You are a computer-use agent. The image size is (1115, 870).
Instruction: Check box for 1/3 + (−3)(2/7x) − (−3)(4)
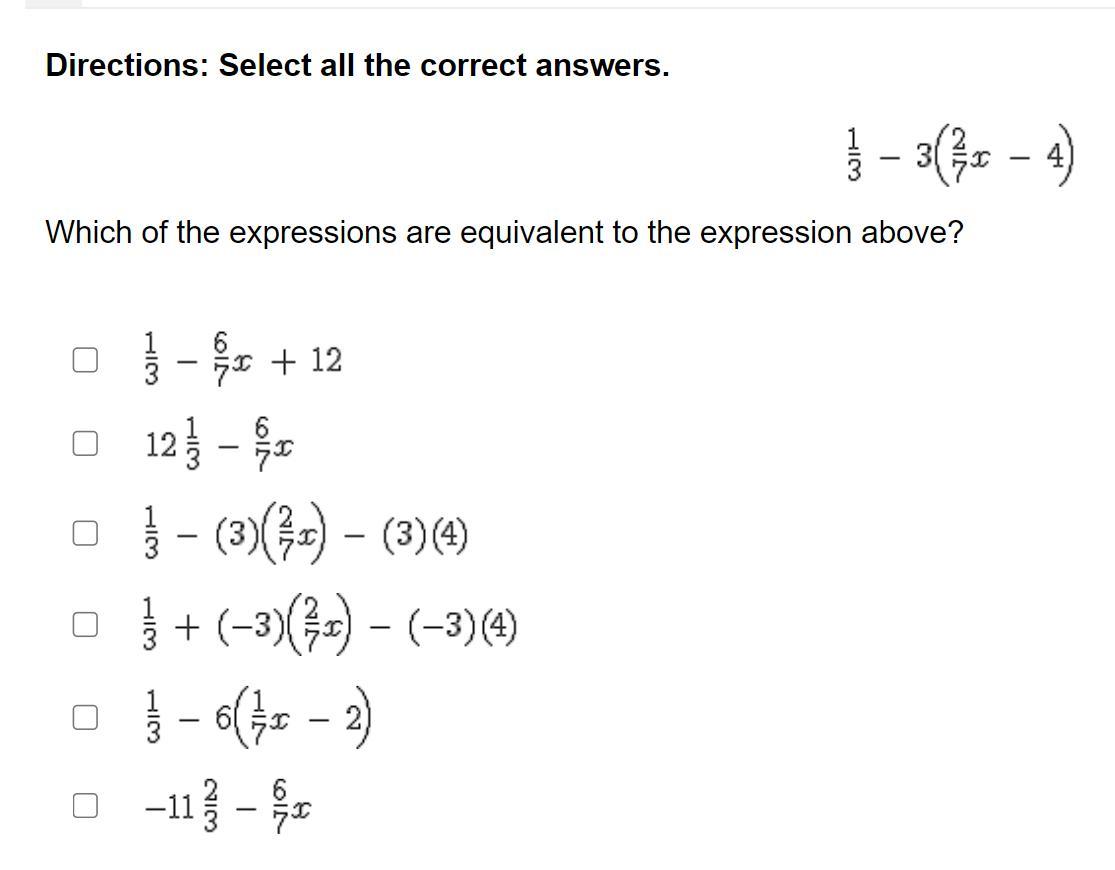[85, 625]
